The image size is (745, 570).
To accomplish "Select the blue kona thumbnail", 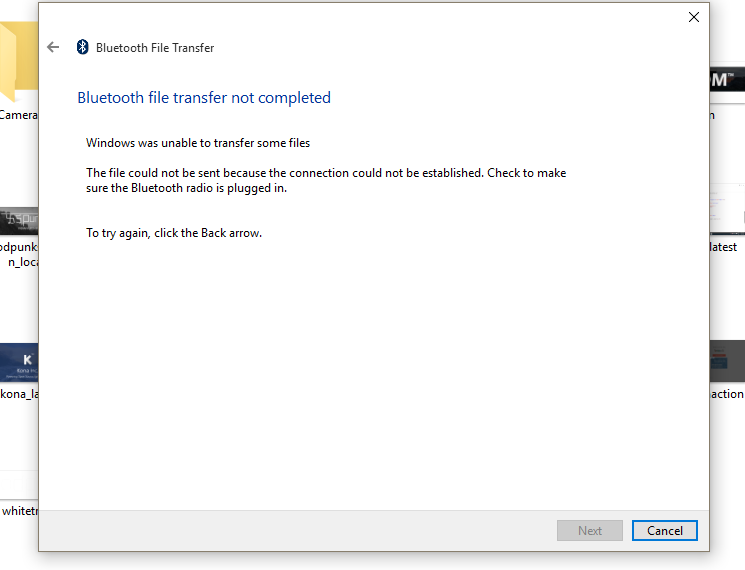I will point(19,363).
